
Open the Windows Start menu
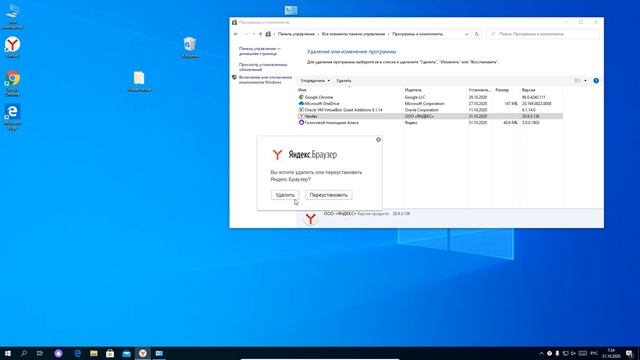[x=8, y=353]
